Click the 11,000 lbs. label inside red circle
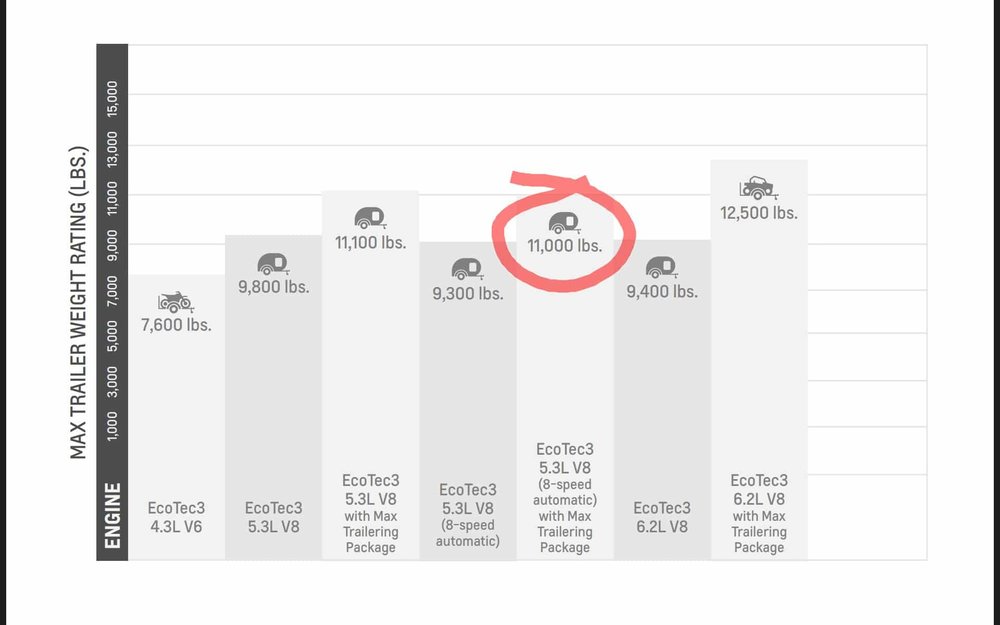 click(565, 246)
